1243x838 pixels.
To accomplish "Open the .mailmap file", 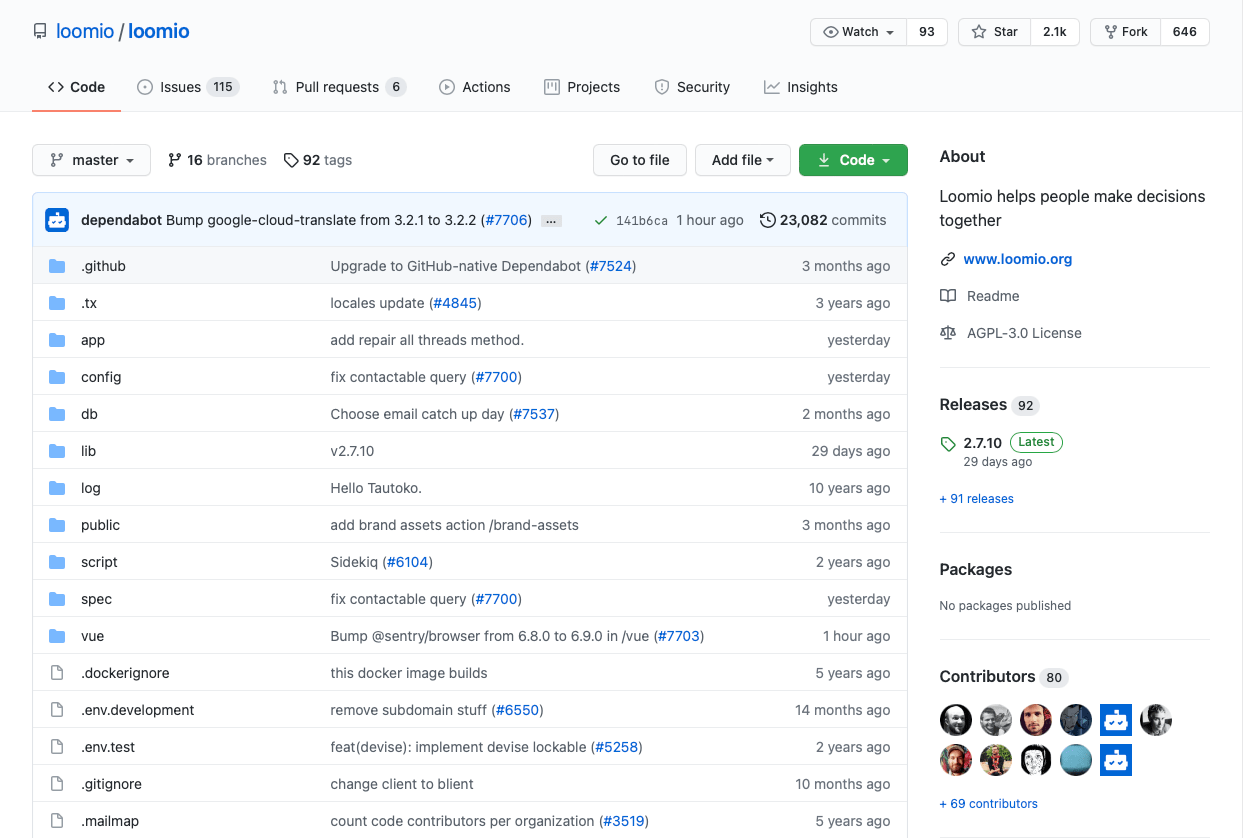I will (110, 821).
